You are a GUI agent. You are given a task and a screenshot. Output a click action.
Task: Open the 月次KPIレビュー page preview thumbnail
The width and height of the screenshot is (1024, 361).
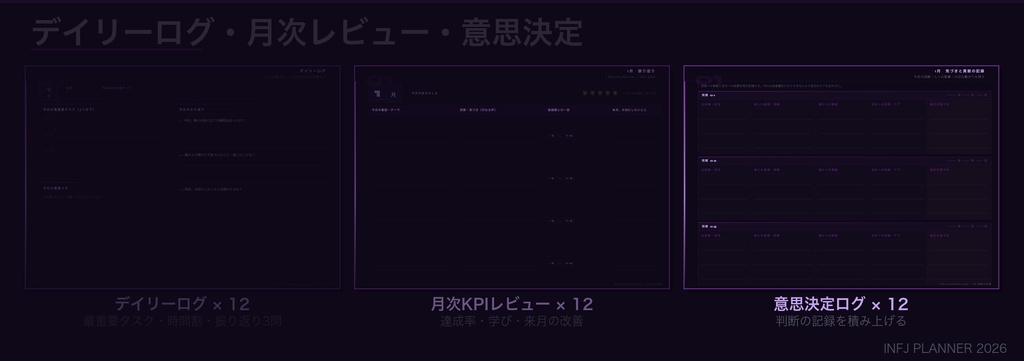[512, 177]
